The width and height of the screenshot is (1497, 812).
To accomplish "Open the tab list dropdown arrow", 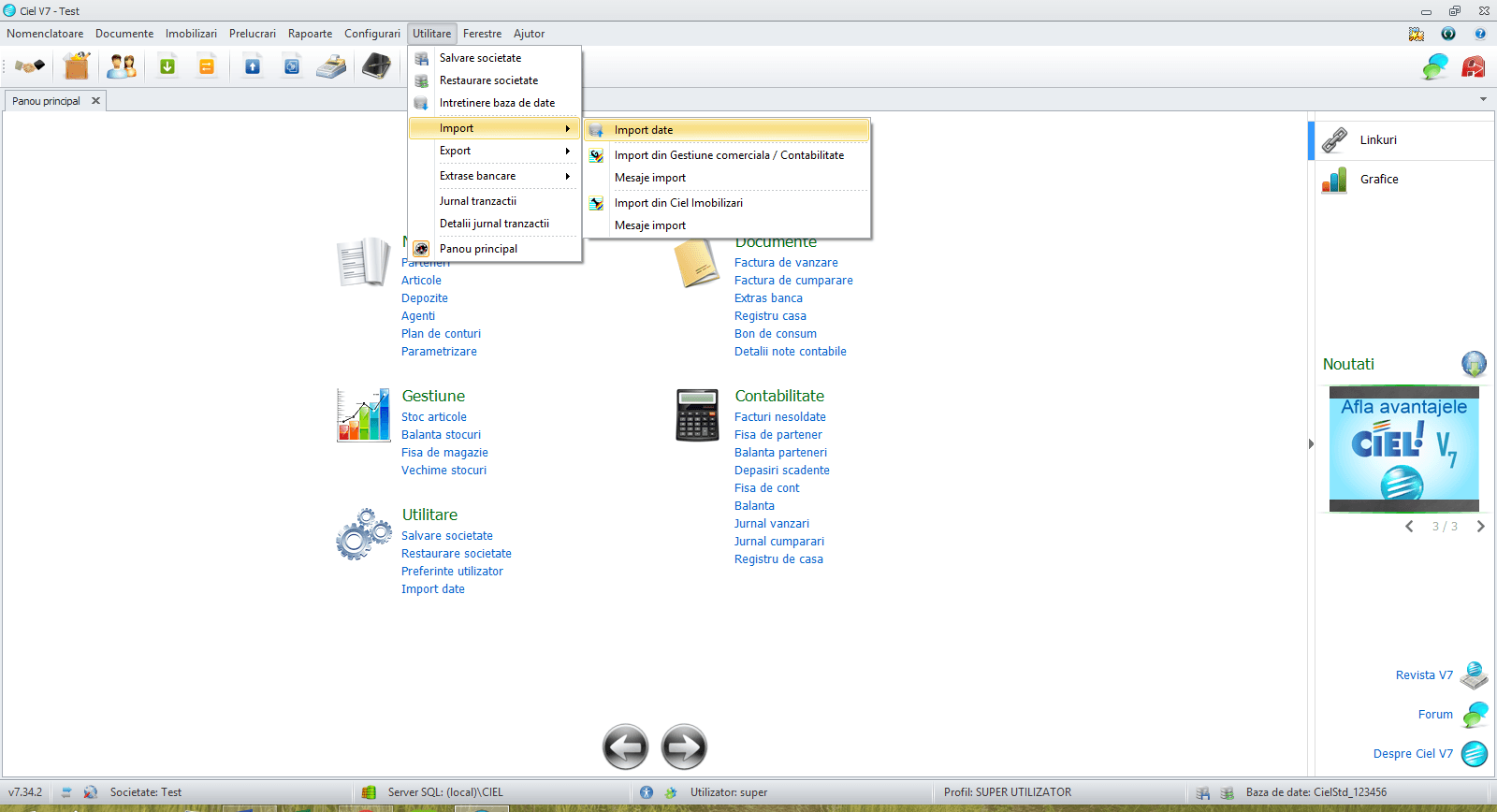I will click(x=1483, y=99).
